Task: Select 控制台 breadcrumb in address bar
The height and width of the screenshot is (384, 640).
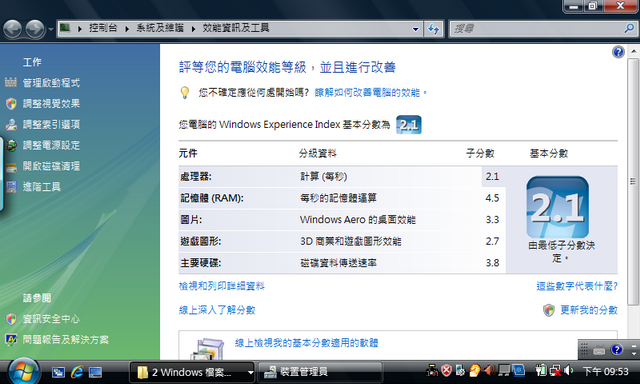Action: pyautogui.click(x=103, y=28)
